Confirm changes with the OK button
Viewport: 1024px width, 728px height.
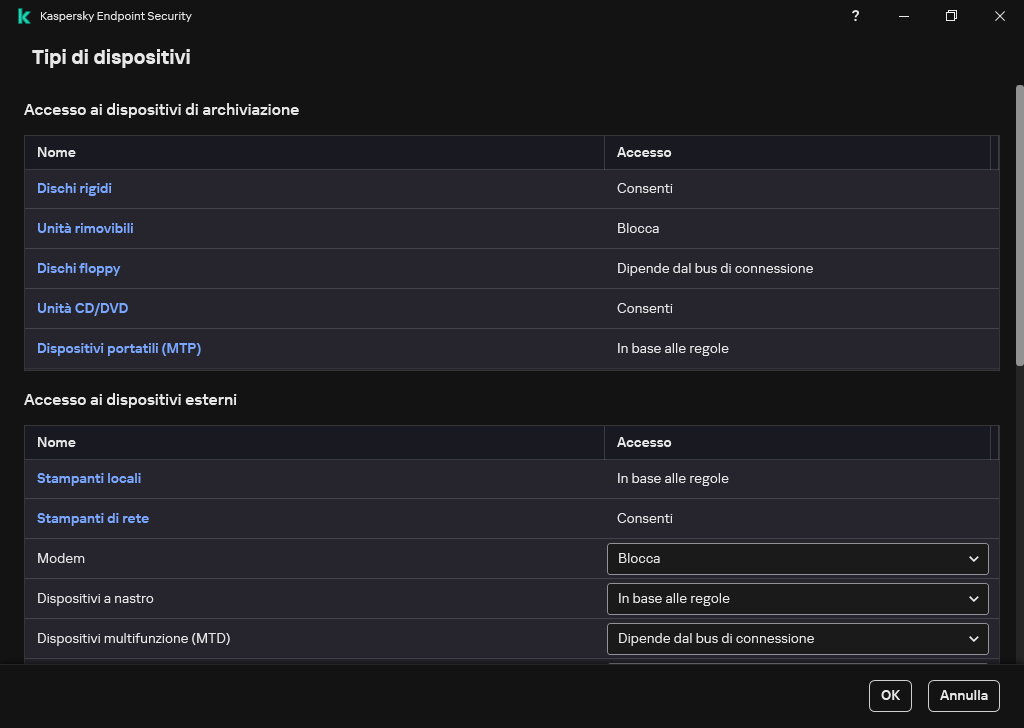(889, 695)
